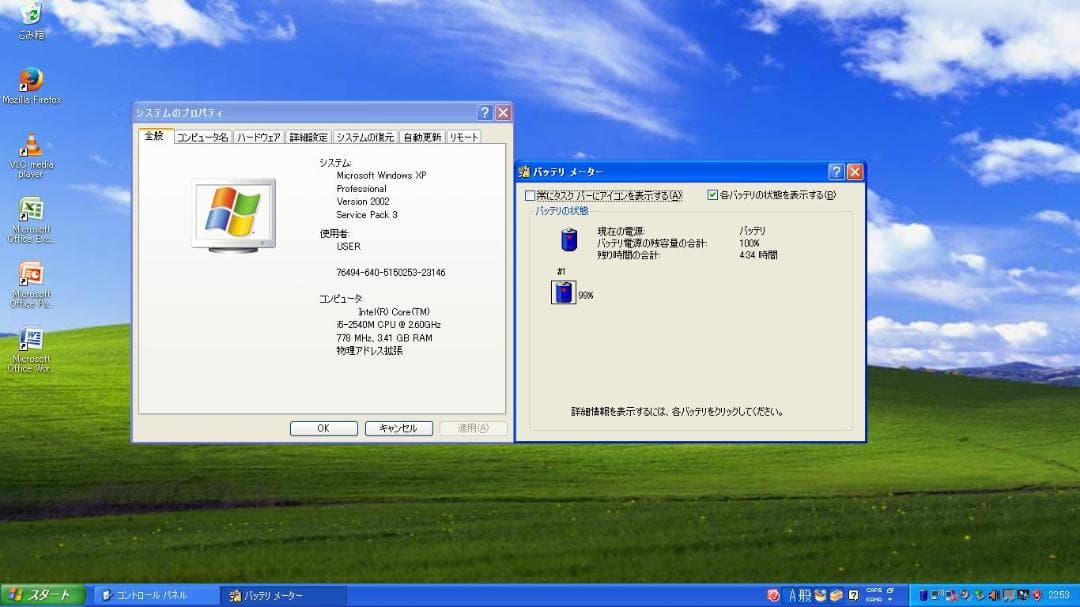Switch to the ハードウェア tab

(x=258, y=137)
